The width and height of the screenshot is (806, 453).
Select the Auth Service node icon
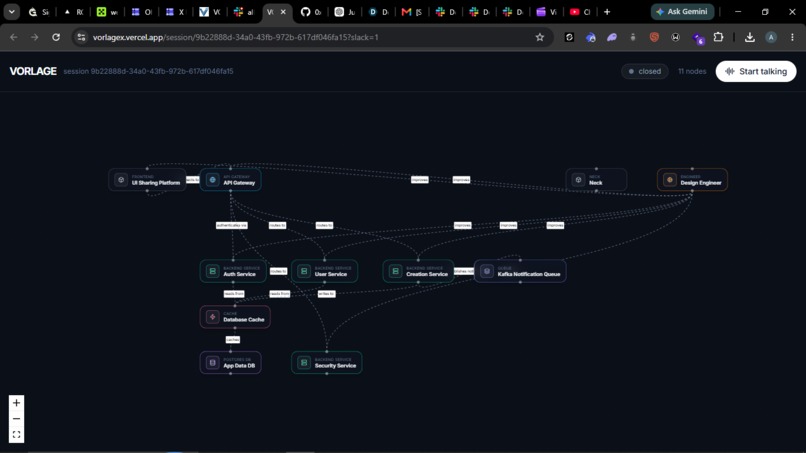(x=212, y=271)
